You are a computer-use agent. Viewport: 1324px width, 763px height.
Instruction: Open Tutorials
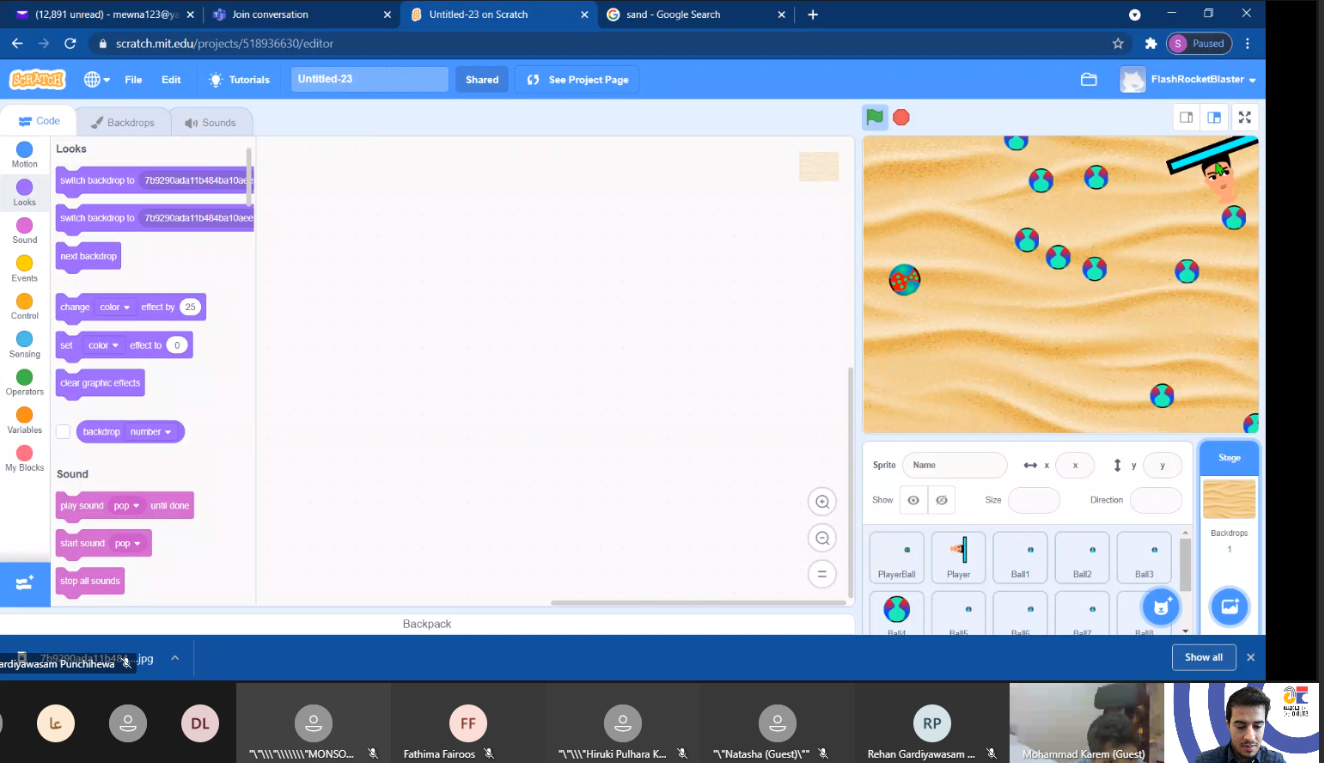coord(239,79)
